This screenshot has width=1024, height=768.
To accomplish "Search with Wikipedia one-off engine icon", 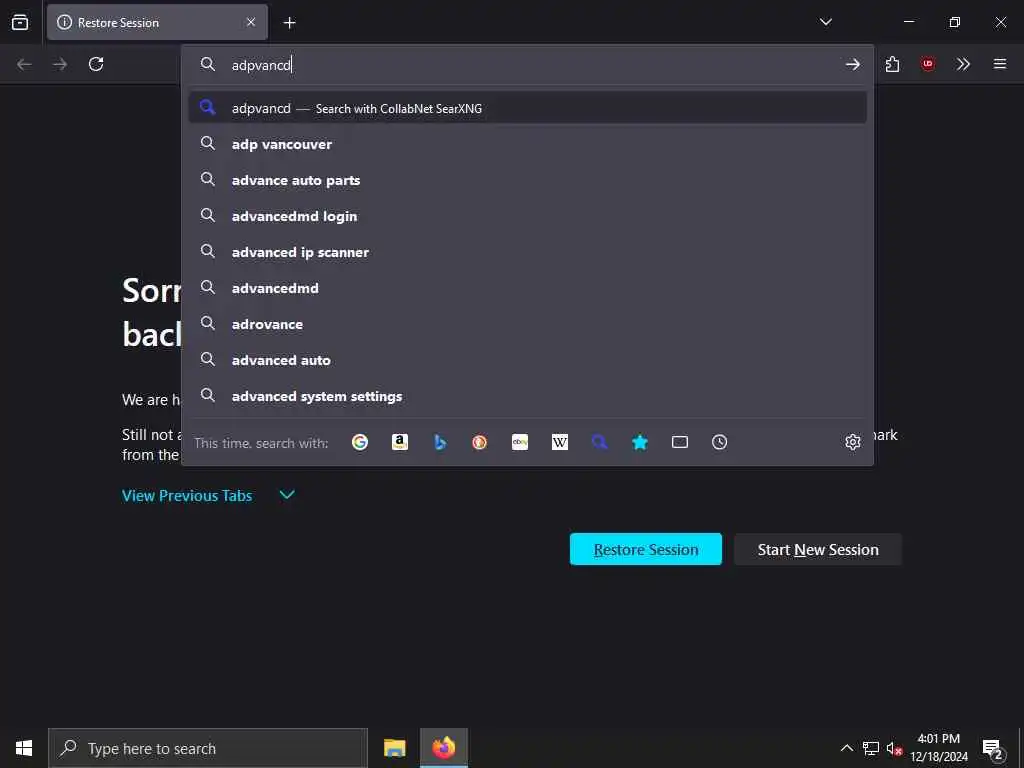I will click(560, 442).
